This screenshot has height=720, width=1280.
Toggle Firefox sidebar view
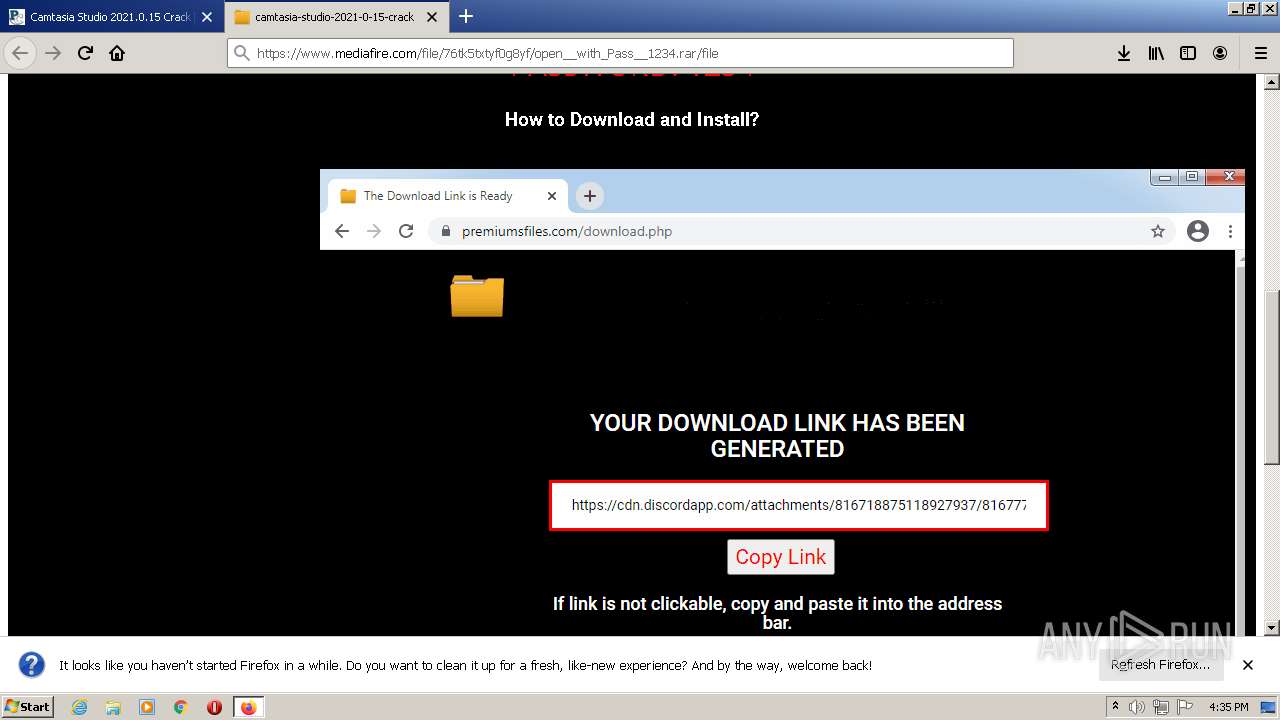(x=1188, y=53)
